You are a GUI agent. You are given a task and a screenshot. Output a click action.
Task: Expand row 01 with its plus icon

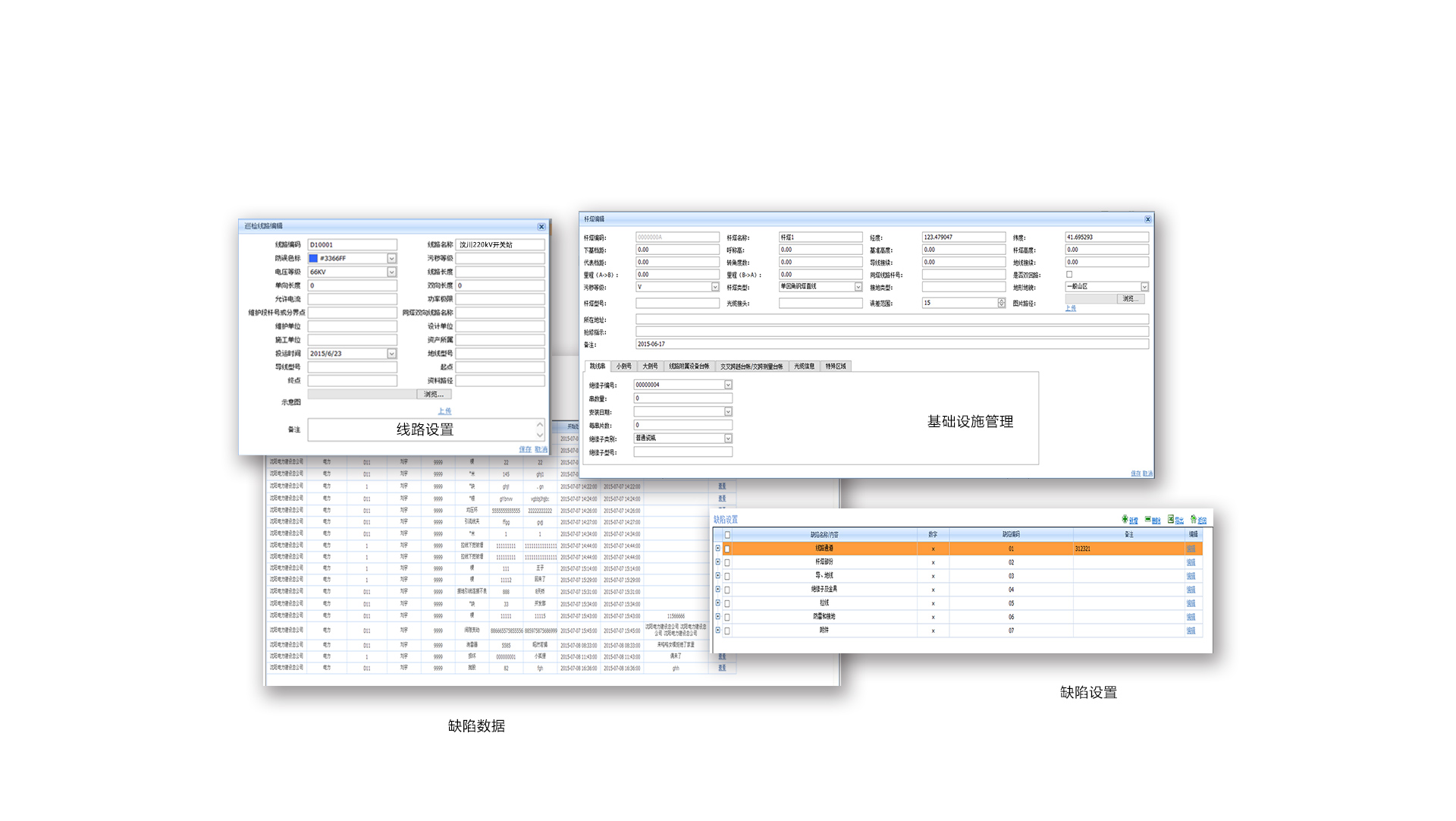[717, 549]
